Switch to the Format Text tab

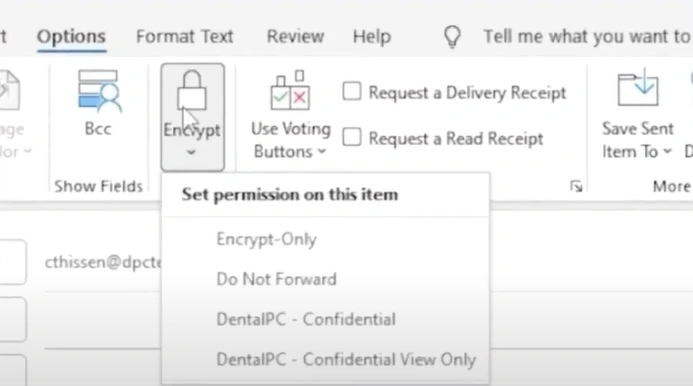pyautogui.click(x=184, y=37)
